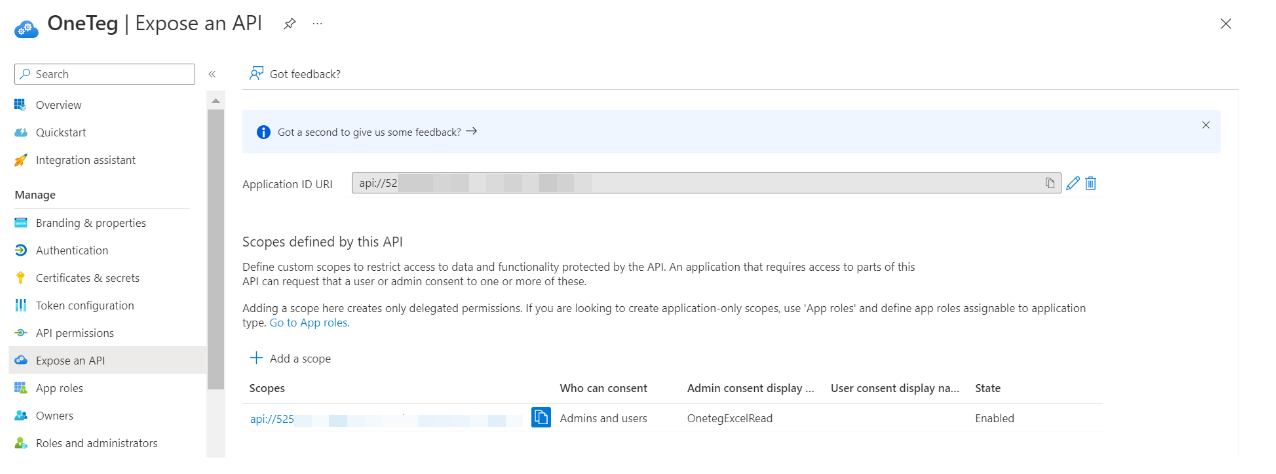Open the Overview menu item

point(58,105)
